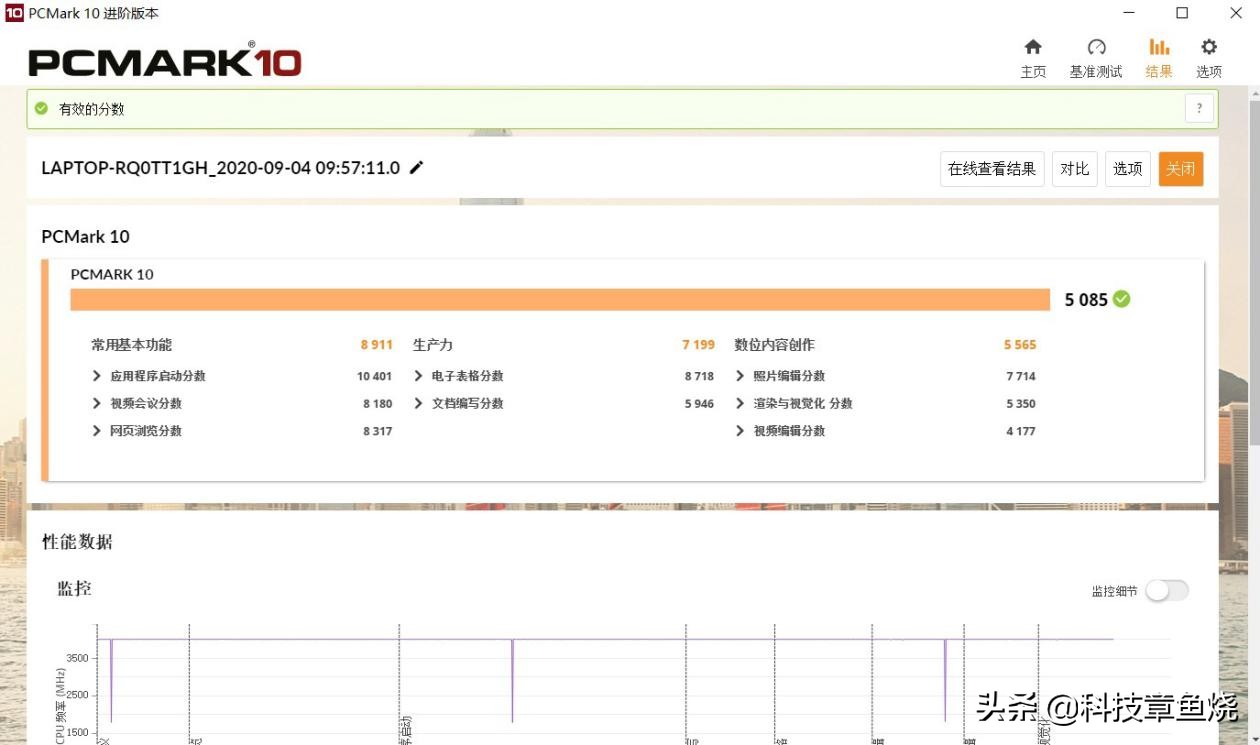Click the pencil icon to rename the result
The width and height of the screenshot is (1260, 745).
click(416, 168)
